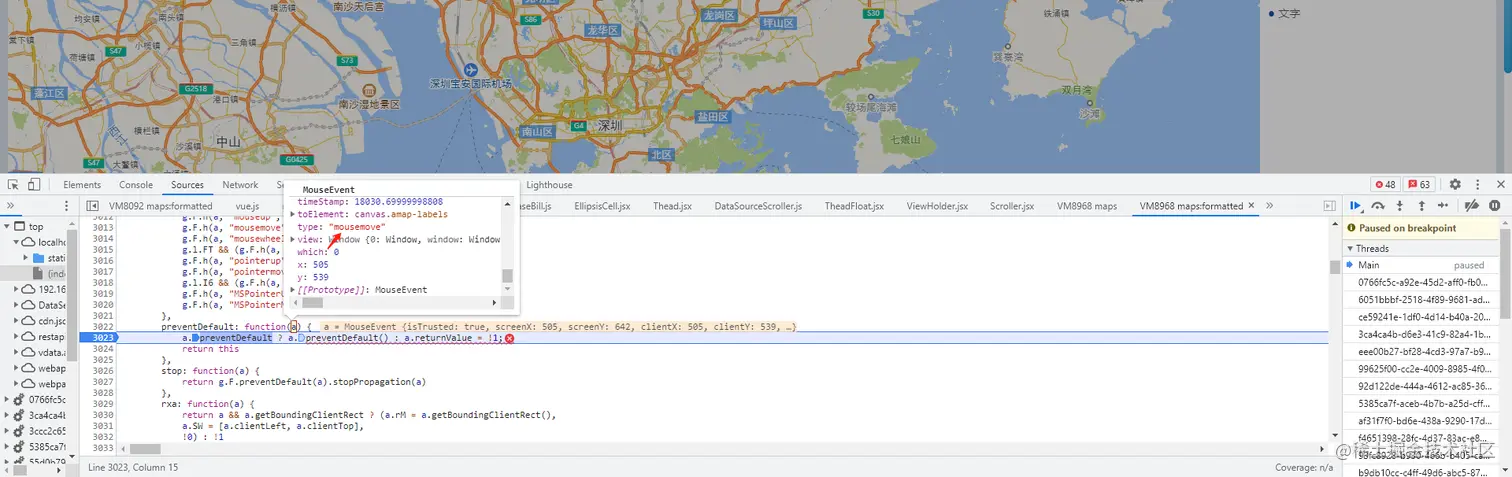Expand toElement property in MouseEvent popup
1512x477 pixels.
(293, 214)
